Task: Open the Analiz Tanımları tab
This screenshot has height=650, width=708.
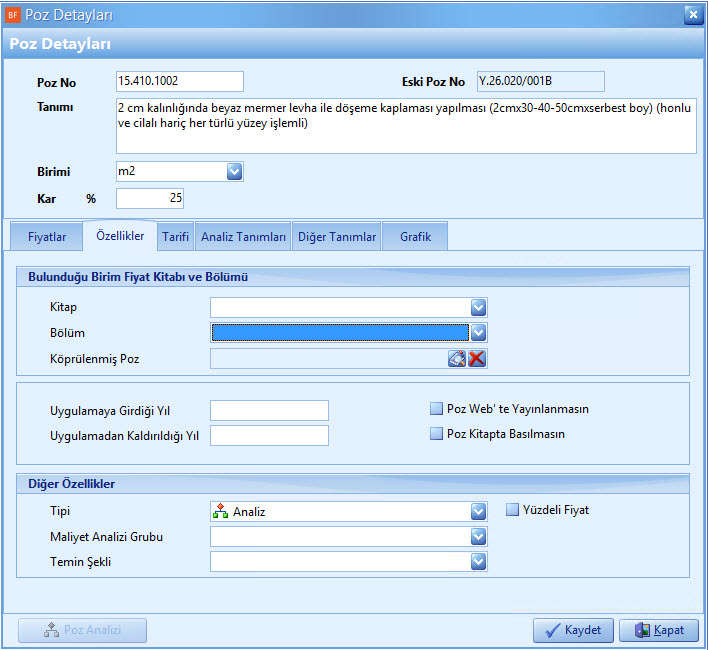Action: click(x=243, y=237)
